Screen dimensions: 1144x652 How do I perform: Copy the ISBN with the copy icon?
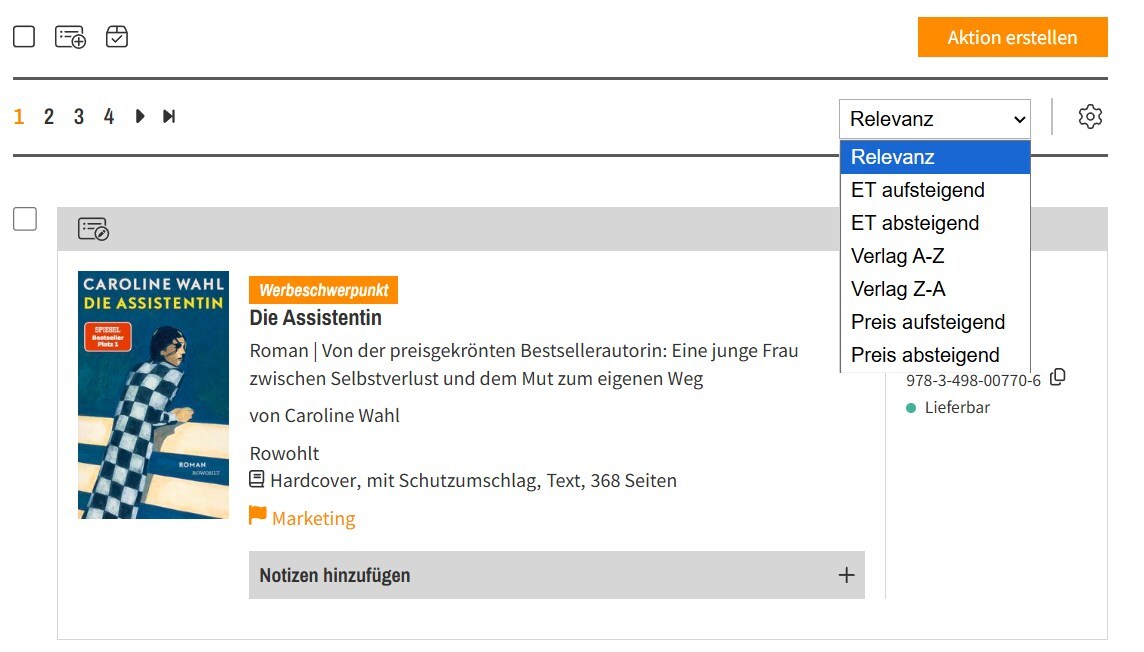[x=1058, y=377]
